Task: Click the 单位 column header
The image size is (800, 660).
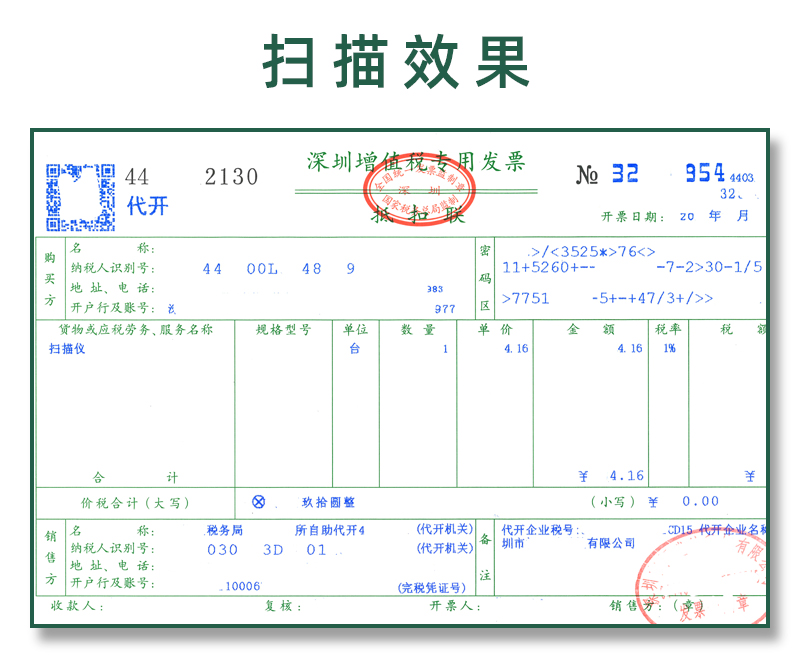Action: [x=356, y=329]
